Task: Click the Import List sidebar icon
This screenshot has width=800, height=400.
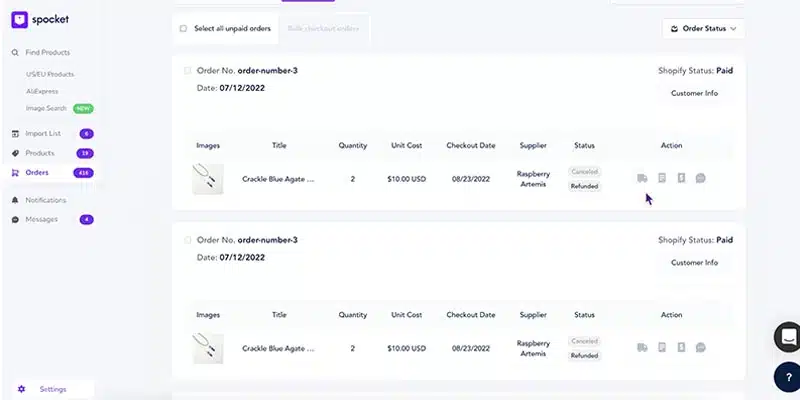Action: click(15, 134)
